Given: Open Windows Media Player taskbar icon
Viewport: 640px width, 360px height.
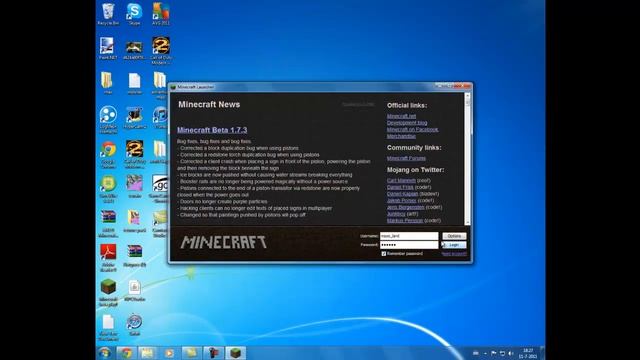Looking at the screenshot, I should pyautogui.click(x=169, y=353).
